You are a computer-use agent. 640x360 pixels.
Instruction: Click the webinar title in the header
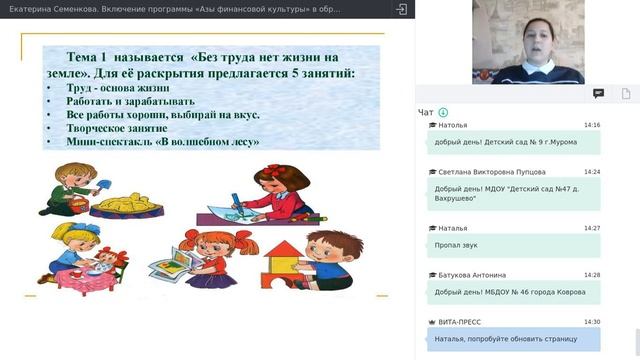174,9
